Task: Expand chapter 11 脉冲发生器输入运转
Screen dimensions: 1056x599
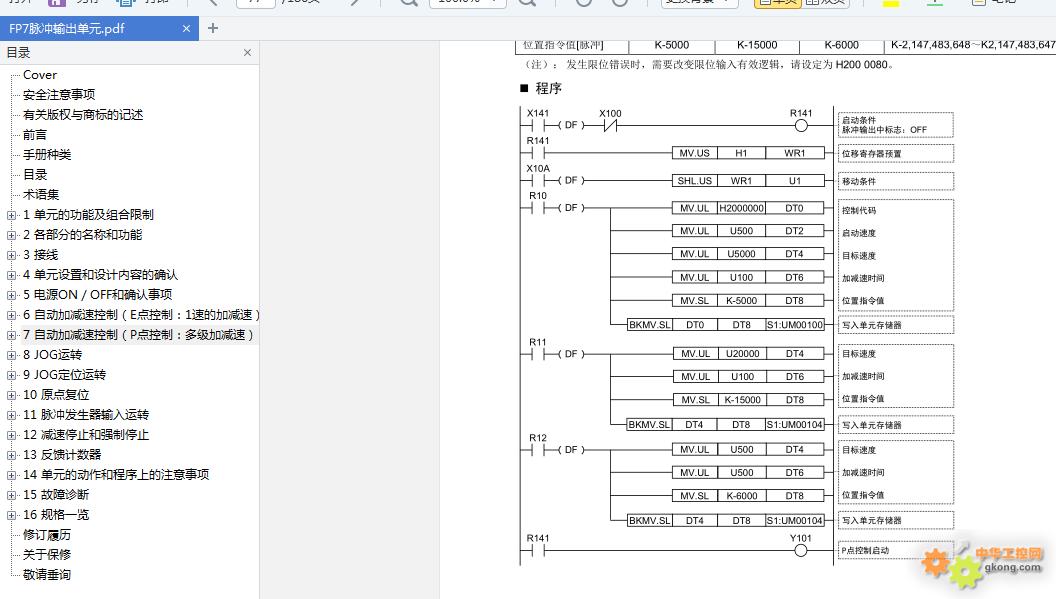Action: click(11, 416)
